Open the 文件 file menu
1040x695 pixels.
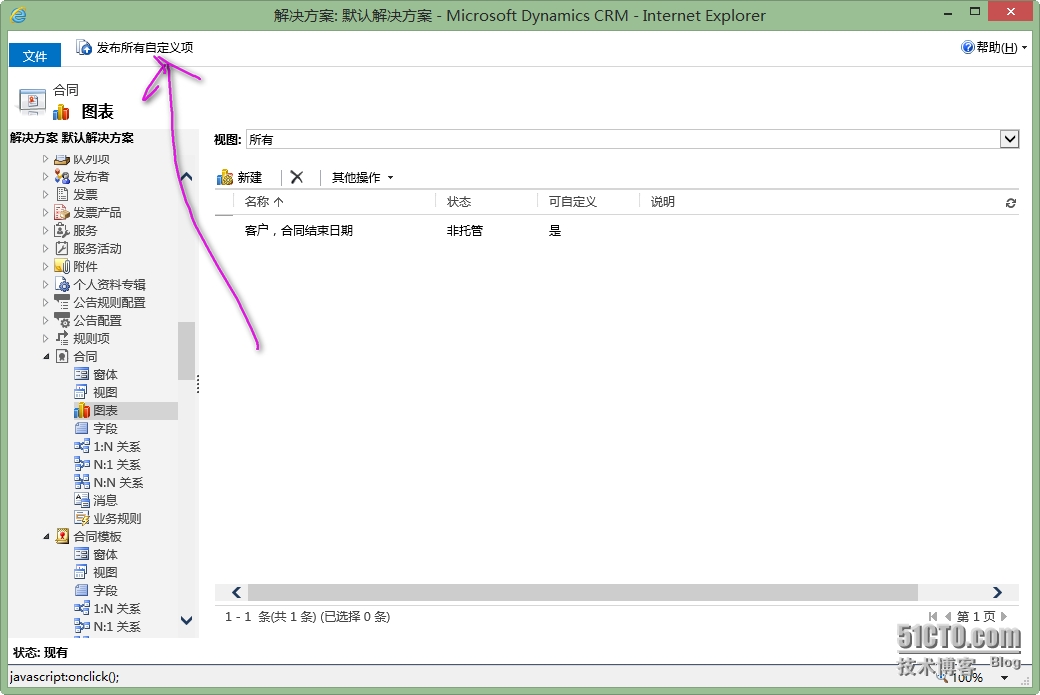coord(34,56)
